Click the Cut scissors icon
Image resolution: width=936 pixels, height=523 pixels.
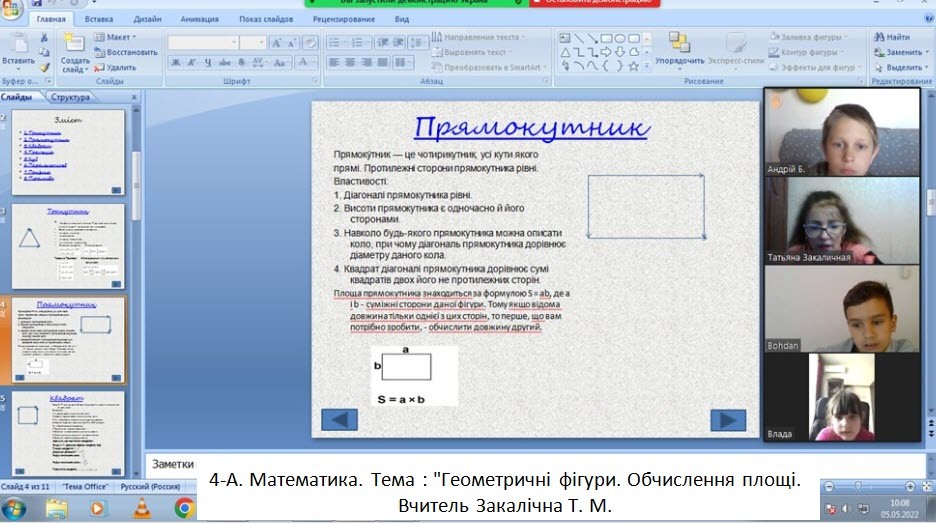pyautogui.click(x=44, y=38)
